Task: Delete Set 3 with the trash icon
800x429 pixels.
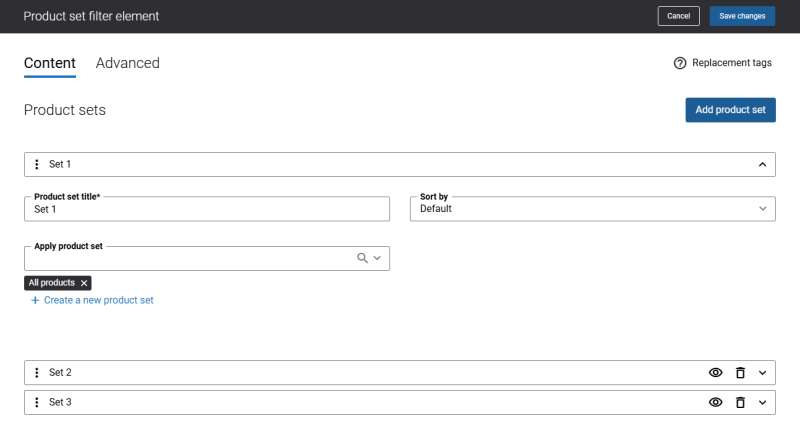Action: coord(740,402)
